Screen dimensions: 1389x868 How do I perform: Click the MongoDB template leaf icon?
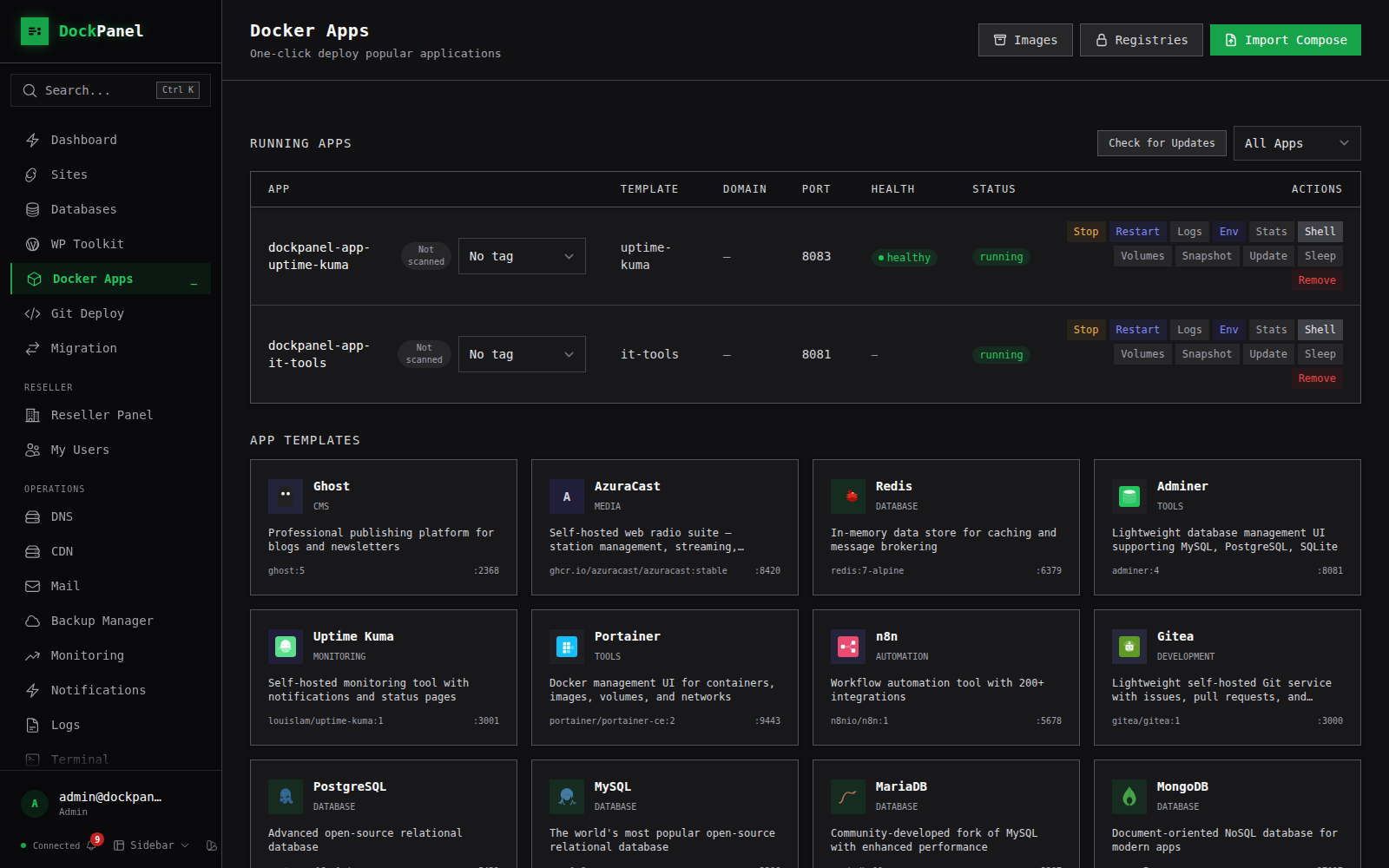[x=1129, y=797]
